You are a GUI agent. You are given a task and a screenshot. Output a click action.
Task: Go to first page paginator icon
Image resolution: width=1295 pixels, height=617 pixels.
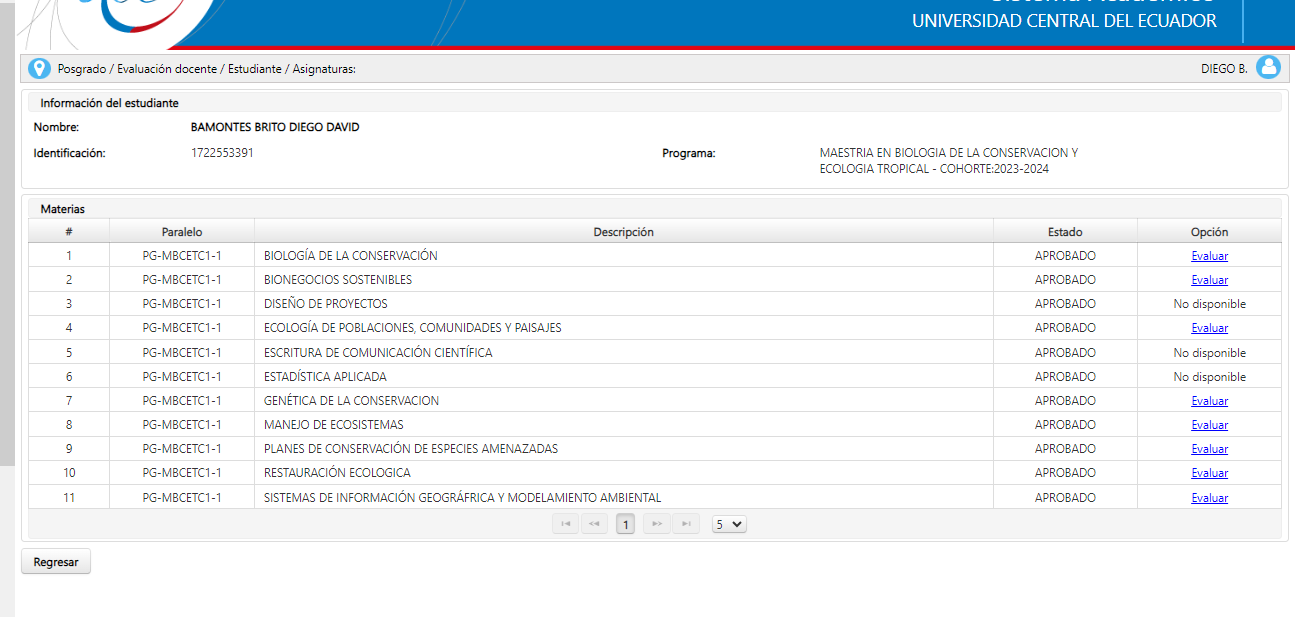(565, 524)
